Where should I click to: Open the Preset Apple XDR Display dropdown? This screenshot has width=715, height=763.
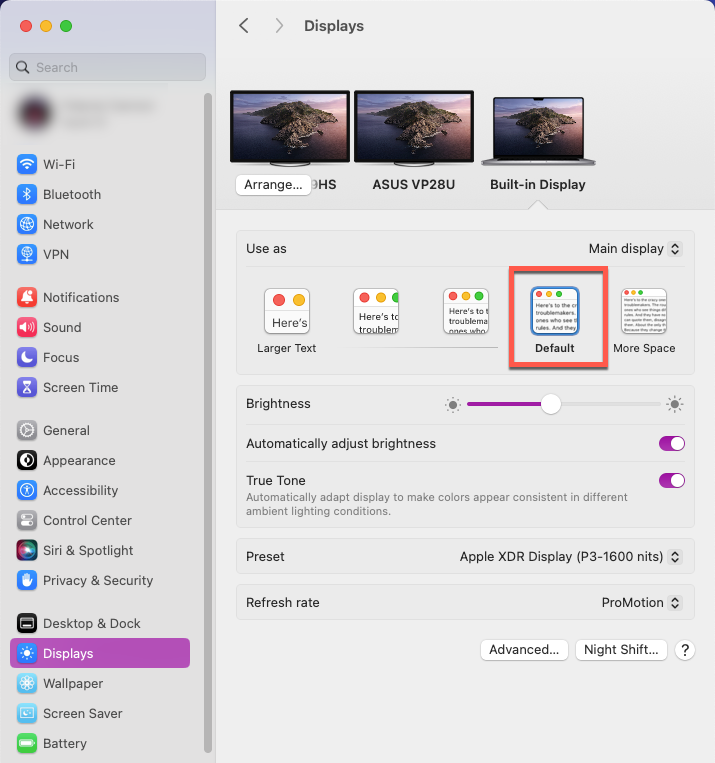pos(571,557)
